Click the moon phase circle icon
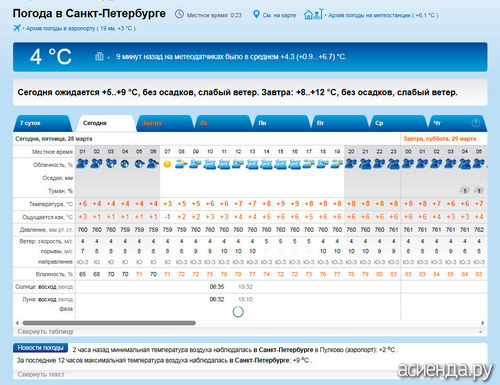This screenshot has width=500, height=385. [238, 312]
